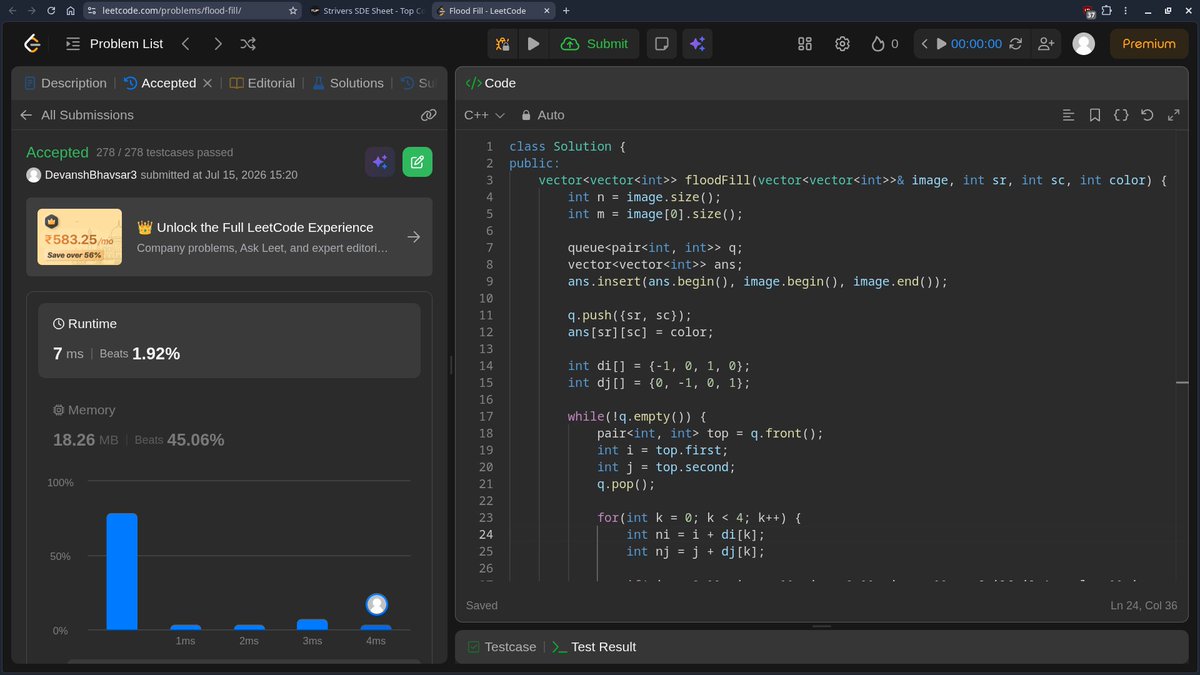Click the tallest runtime distribution bar

tap(122, 572)
